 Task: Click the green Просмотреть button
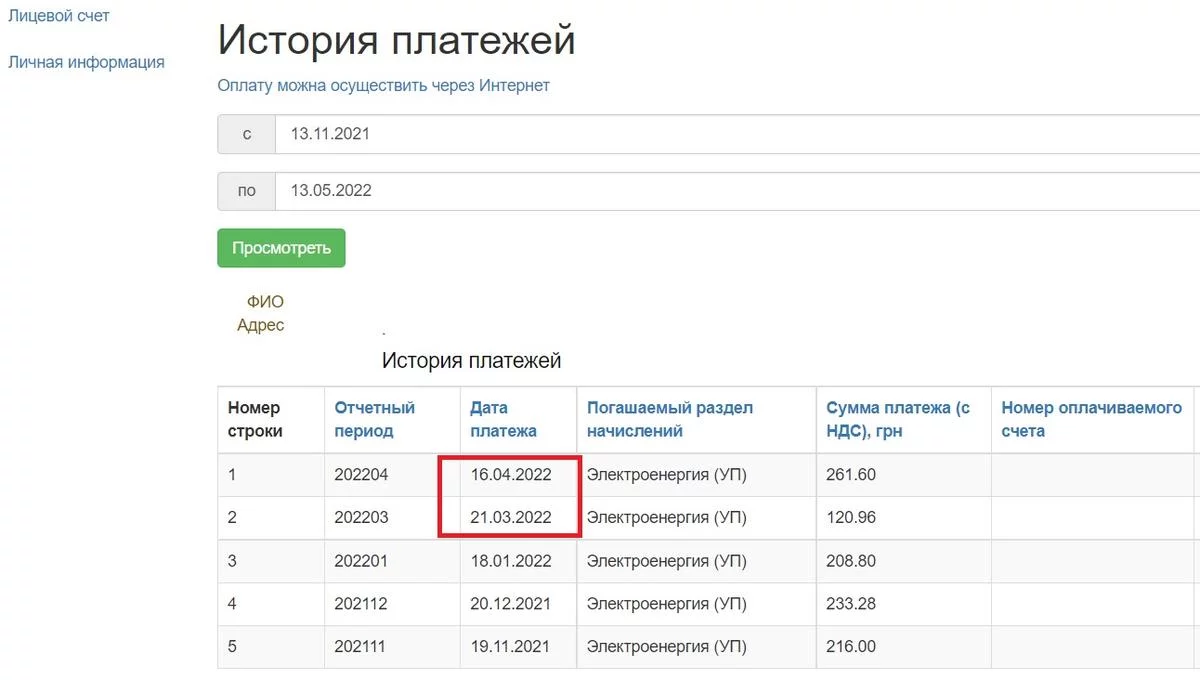pos(281,248)
